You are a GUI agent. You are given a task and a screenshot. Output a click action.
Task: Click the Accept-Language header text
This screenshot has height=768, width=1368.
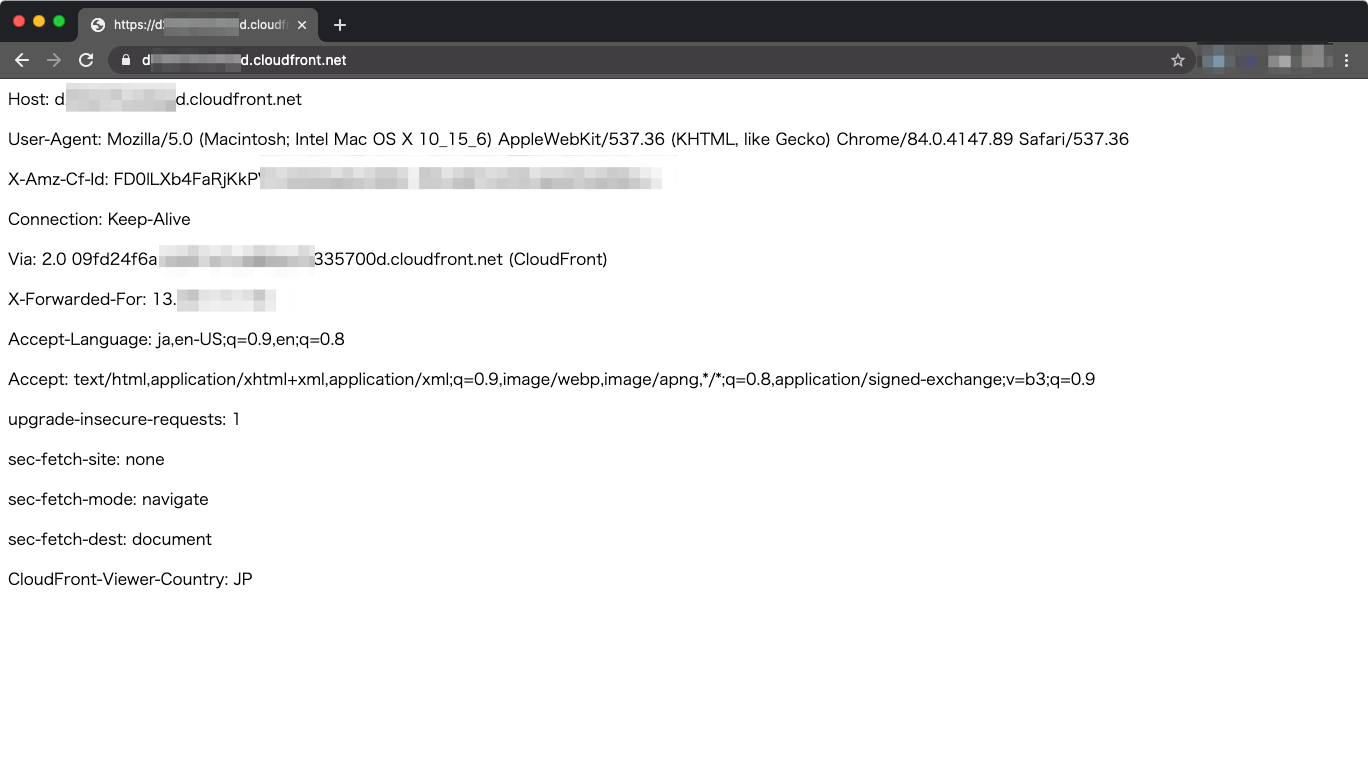(176, 339)
